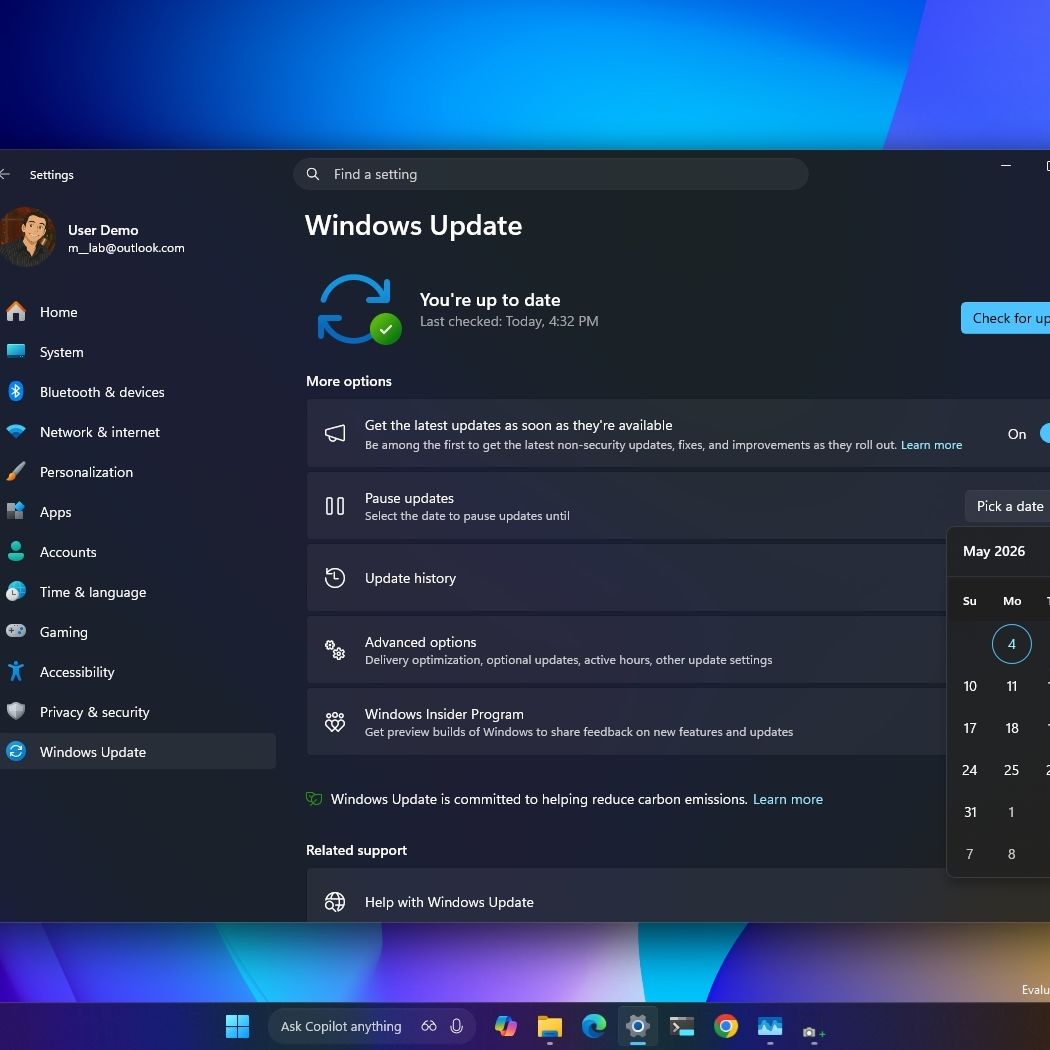Open the blue monitor graph taskbar app
This screenshot has height=1050, width=1050.
[x=770, y=1026]
